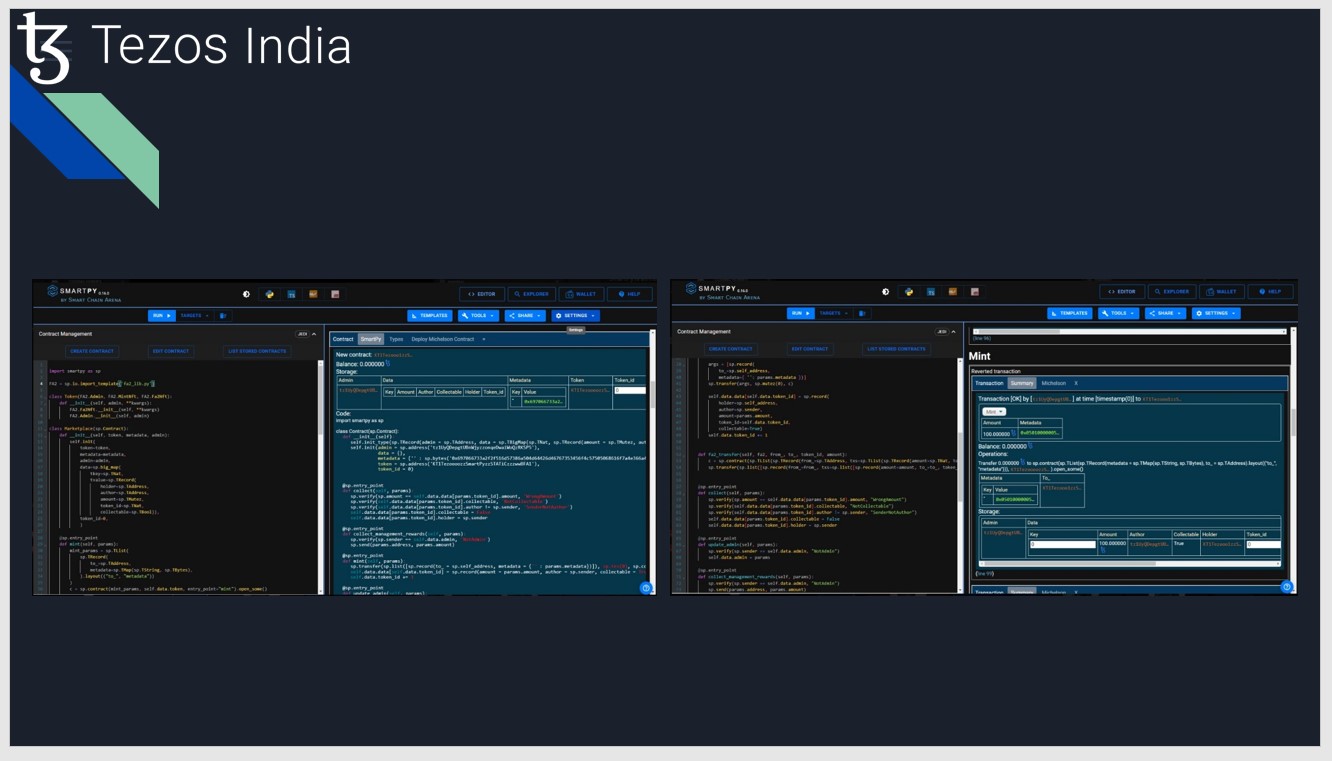This screenshot has height=761, width=1332.
Task: Select the orange OCaml icon in left screenshot
Action: pyautogui.click(x=313, y=294)
